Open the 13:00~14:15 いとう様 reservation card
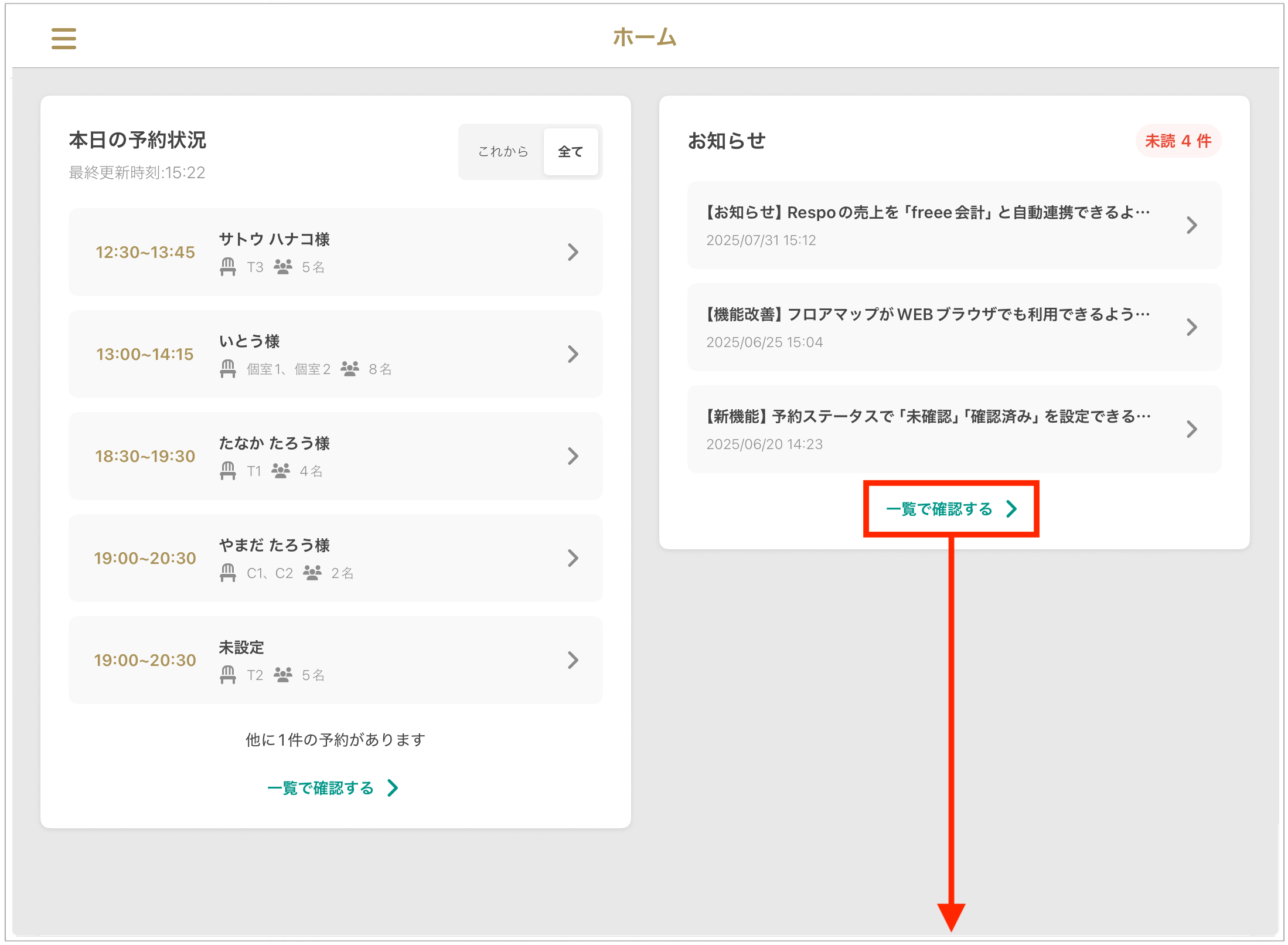 point(335,354)
